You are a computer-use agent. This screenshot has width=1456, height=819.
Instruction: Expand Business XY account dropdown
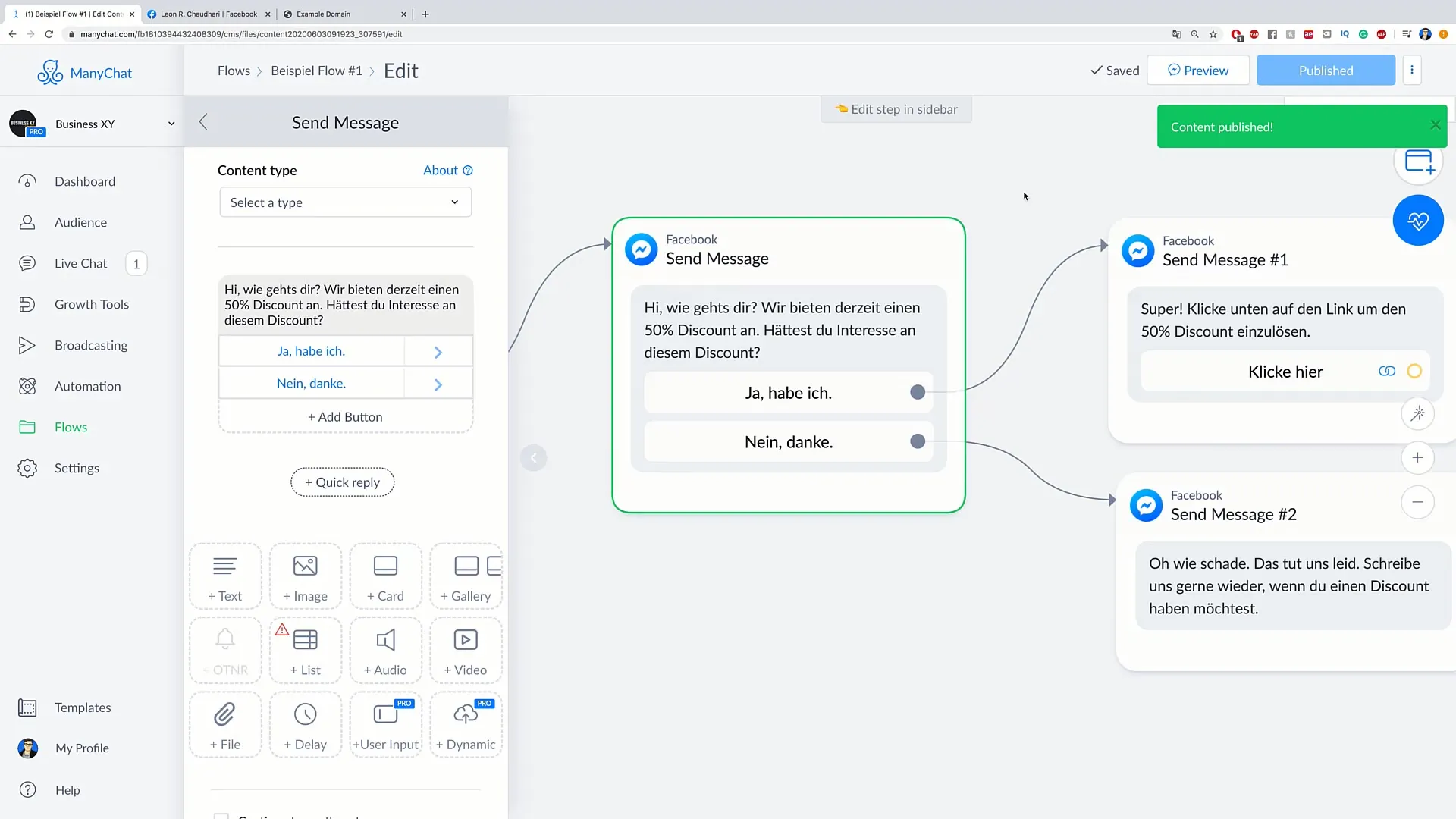coord(170,123)
